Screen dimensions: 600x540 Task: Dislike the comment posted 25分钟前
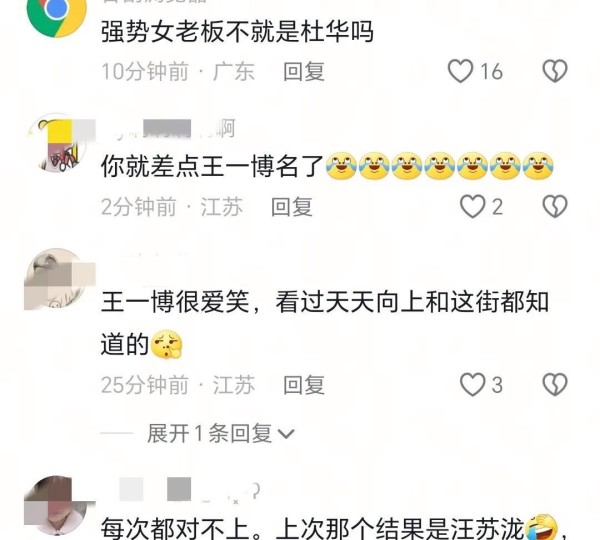click(555, 384)
